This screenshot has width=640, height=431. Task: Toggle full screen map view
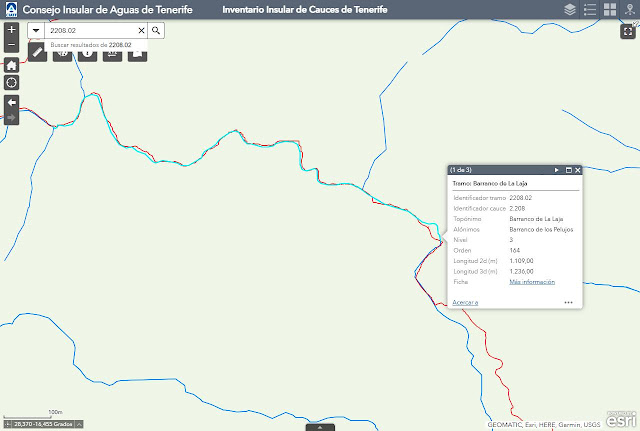pos(628,31)
